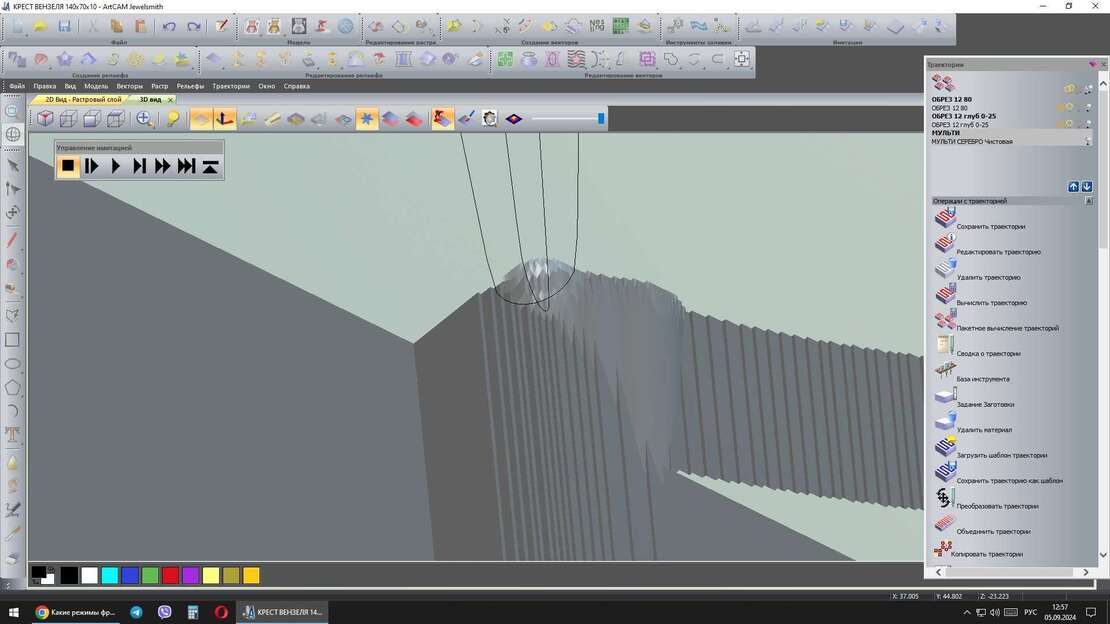The image size is (1110, 624).
Task: Open the Траектории menu
Action: tap(231, 86)
